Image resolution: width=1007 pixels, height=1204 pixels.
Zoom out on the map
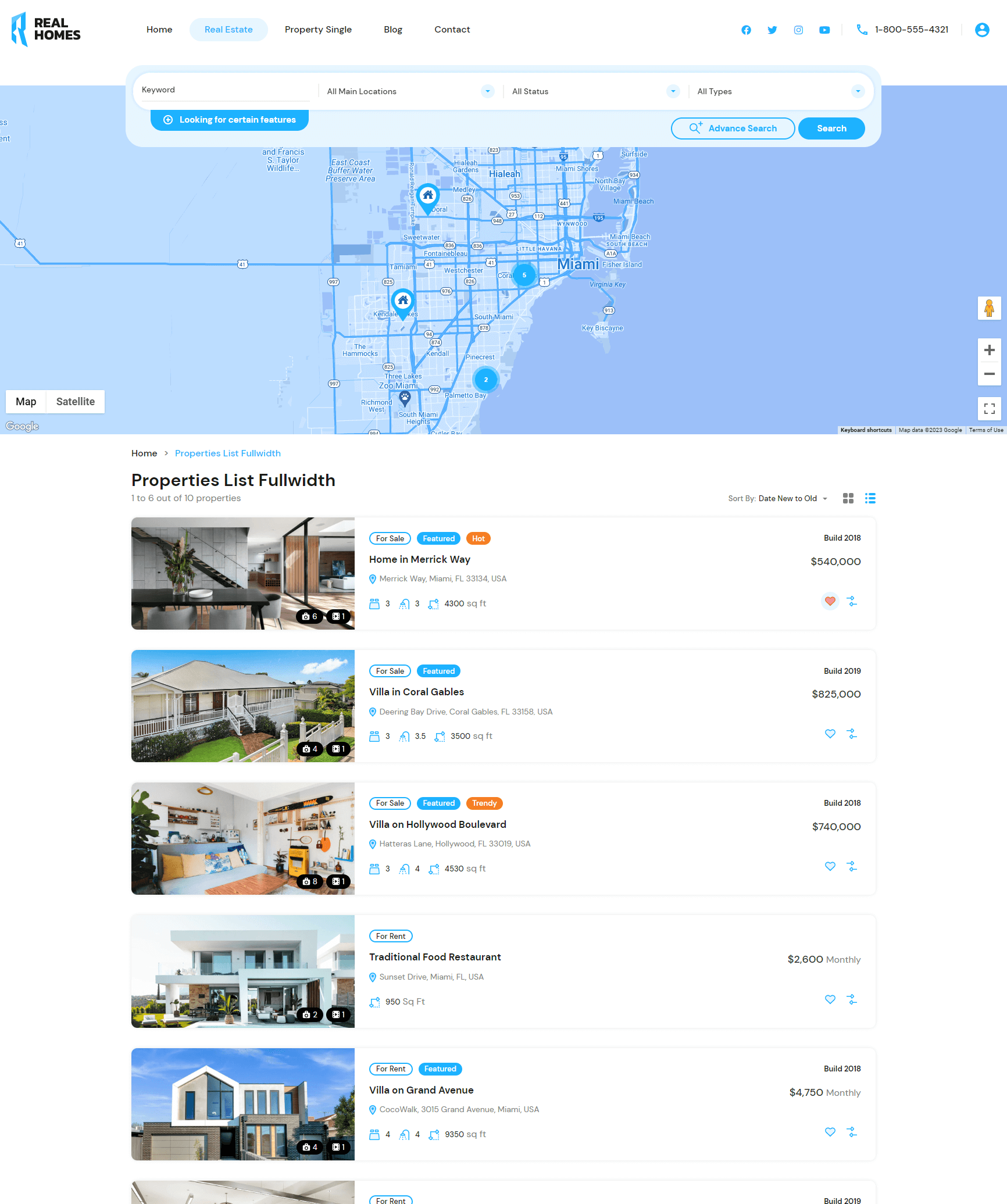point(989,374)
